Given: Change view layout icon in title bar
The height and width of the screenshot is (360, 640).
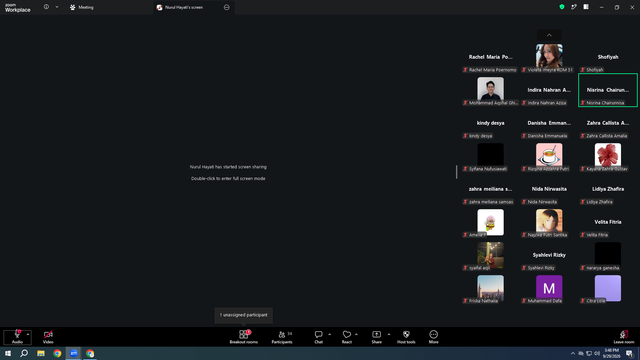Looking at the screenshot, I should click(x=586, y=7).
